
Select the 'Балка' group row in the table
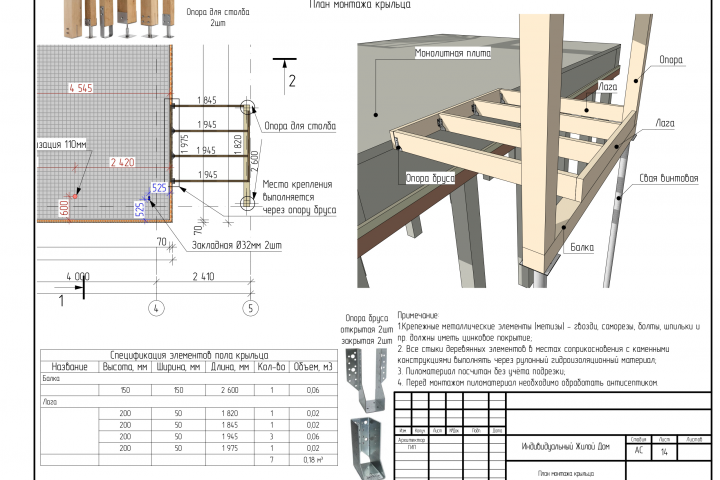click(x=189, y=378)
